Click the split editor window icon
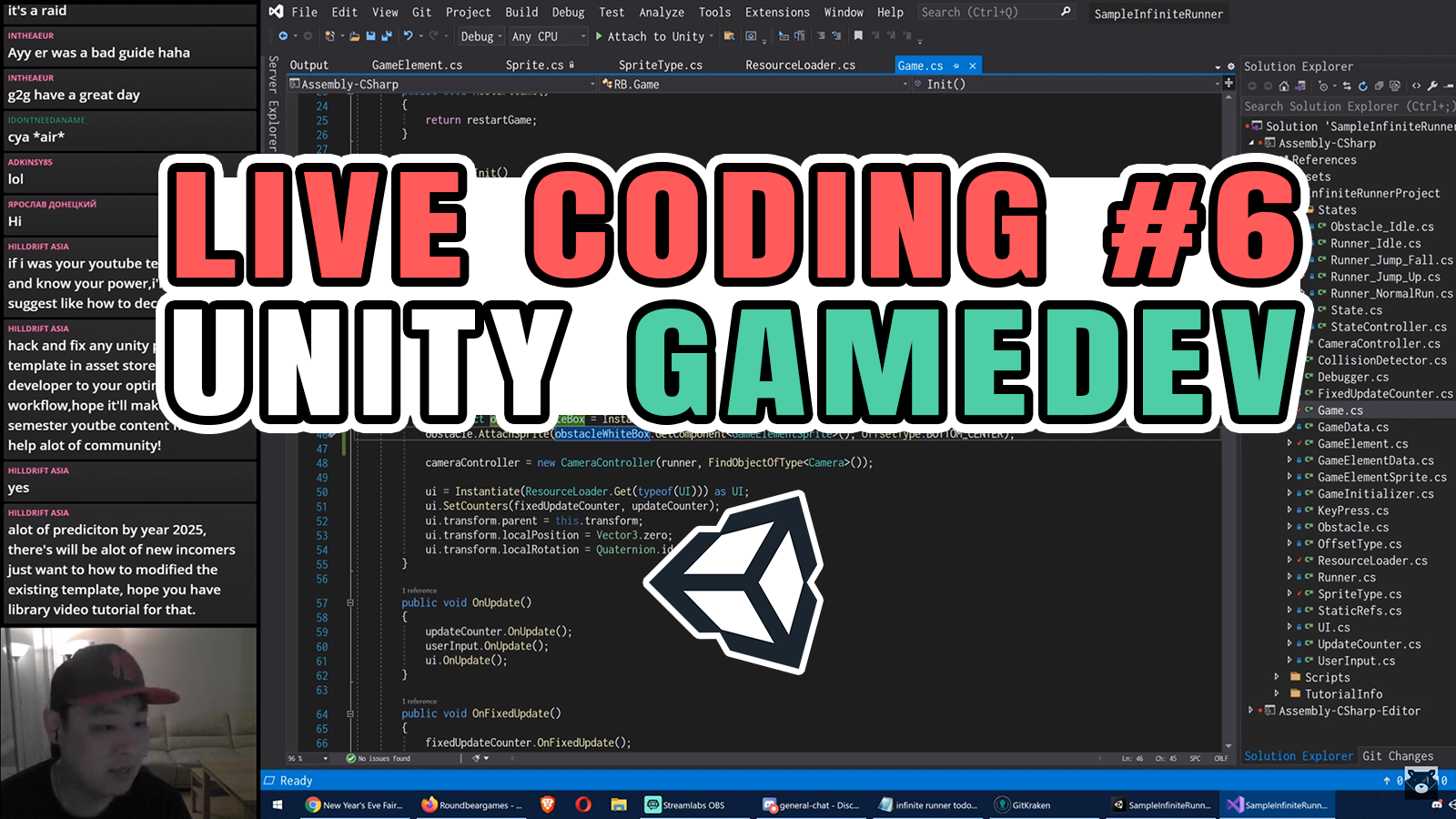The image size is (1456, 819). pos(1228,84)
